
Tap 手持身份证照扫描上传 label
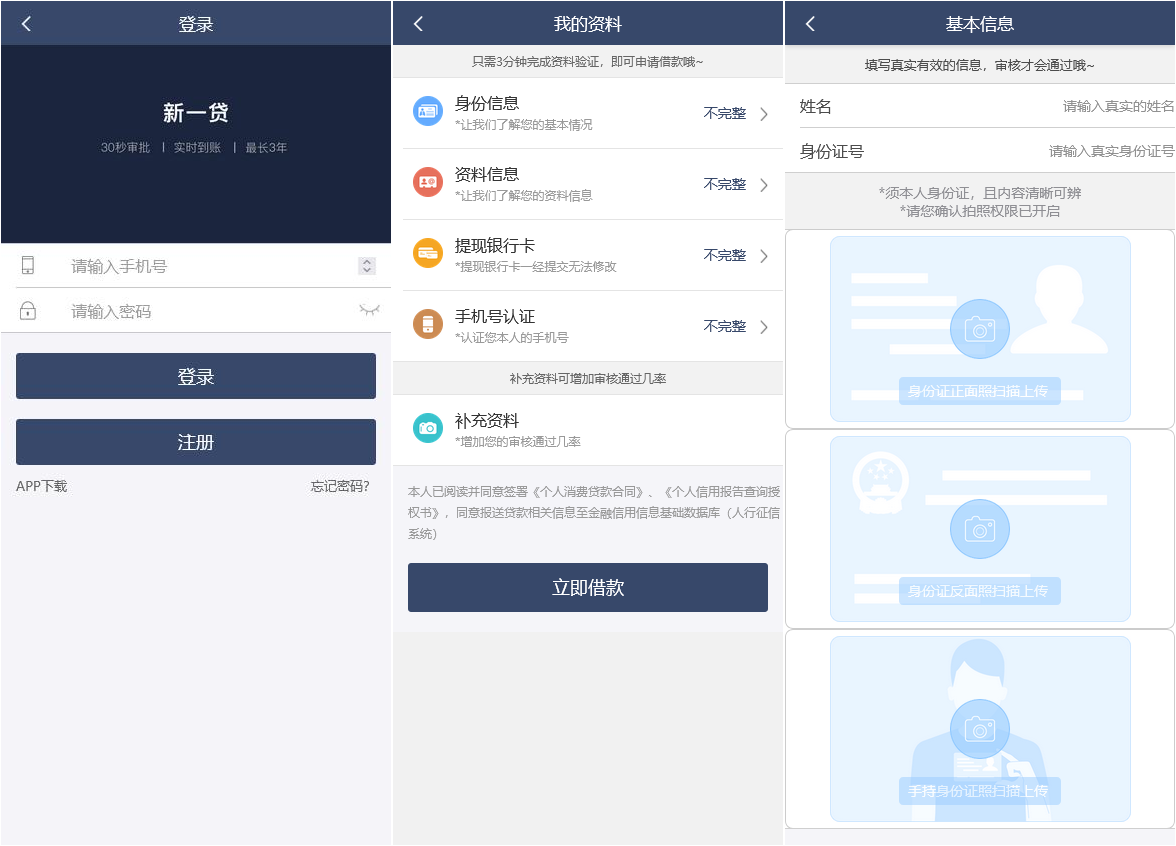(980, 791)
